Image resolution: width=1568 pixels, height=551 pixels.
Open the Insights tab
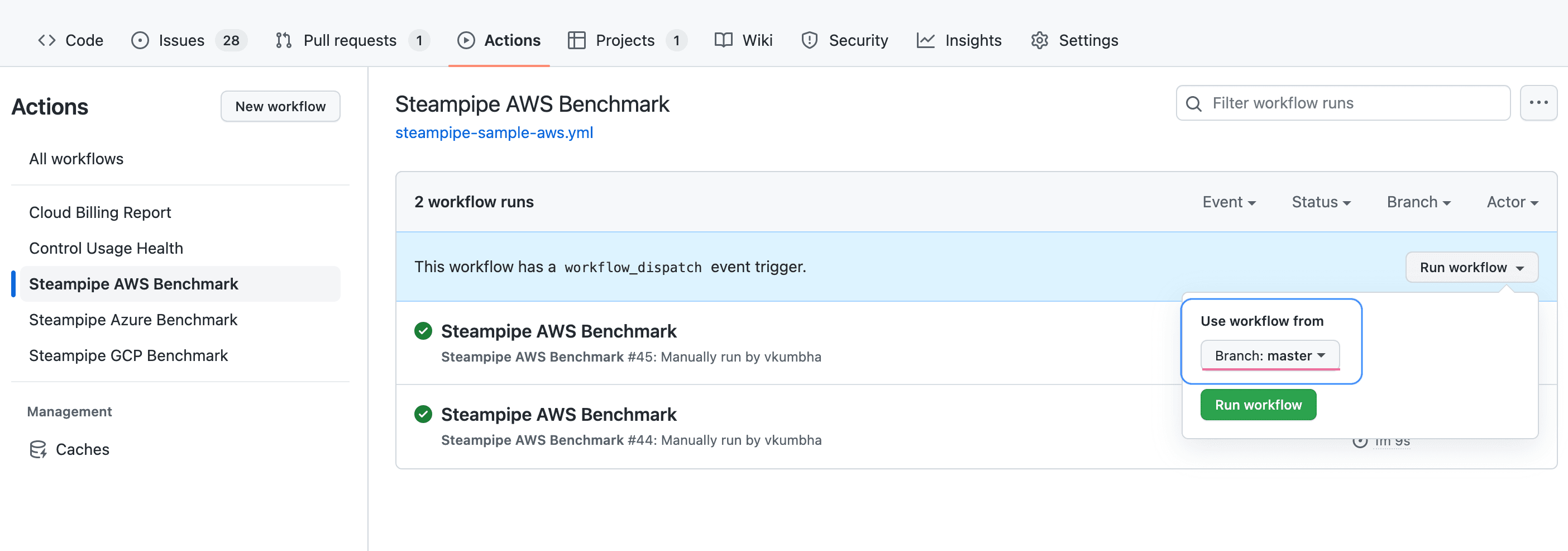coord(959,40)
